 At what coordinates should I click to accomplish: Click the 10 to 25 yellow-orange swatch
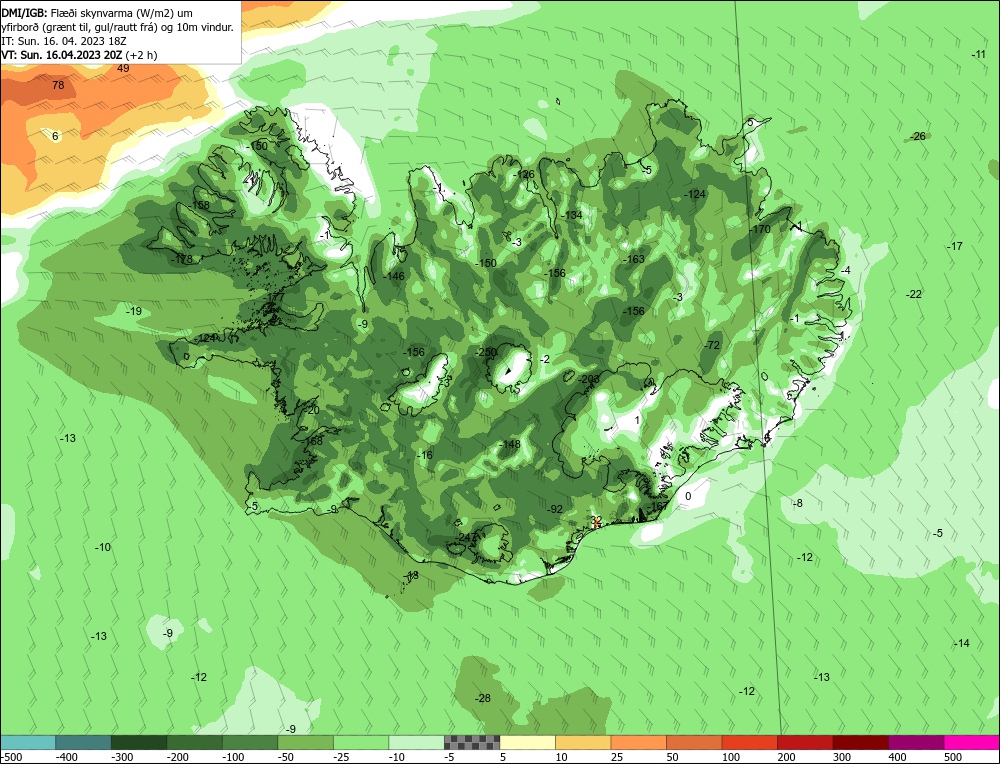[583, 742]
